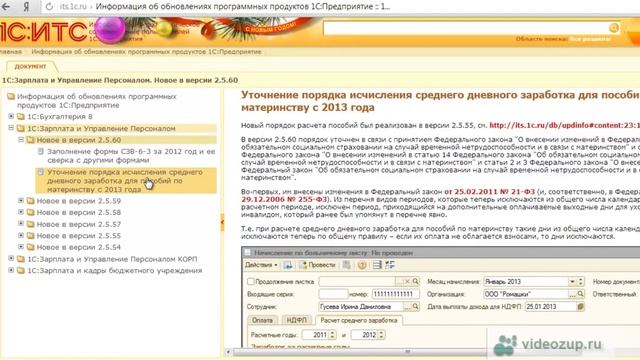Reload the page with the refresh icon

point(49,7)
